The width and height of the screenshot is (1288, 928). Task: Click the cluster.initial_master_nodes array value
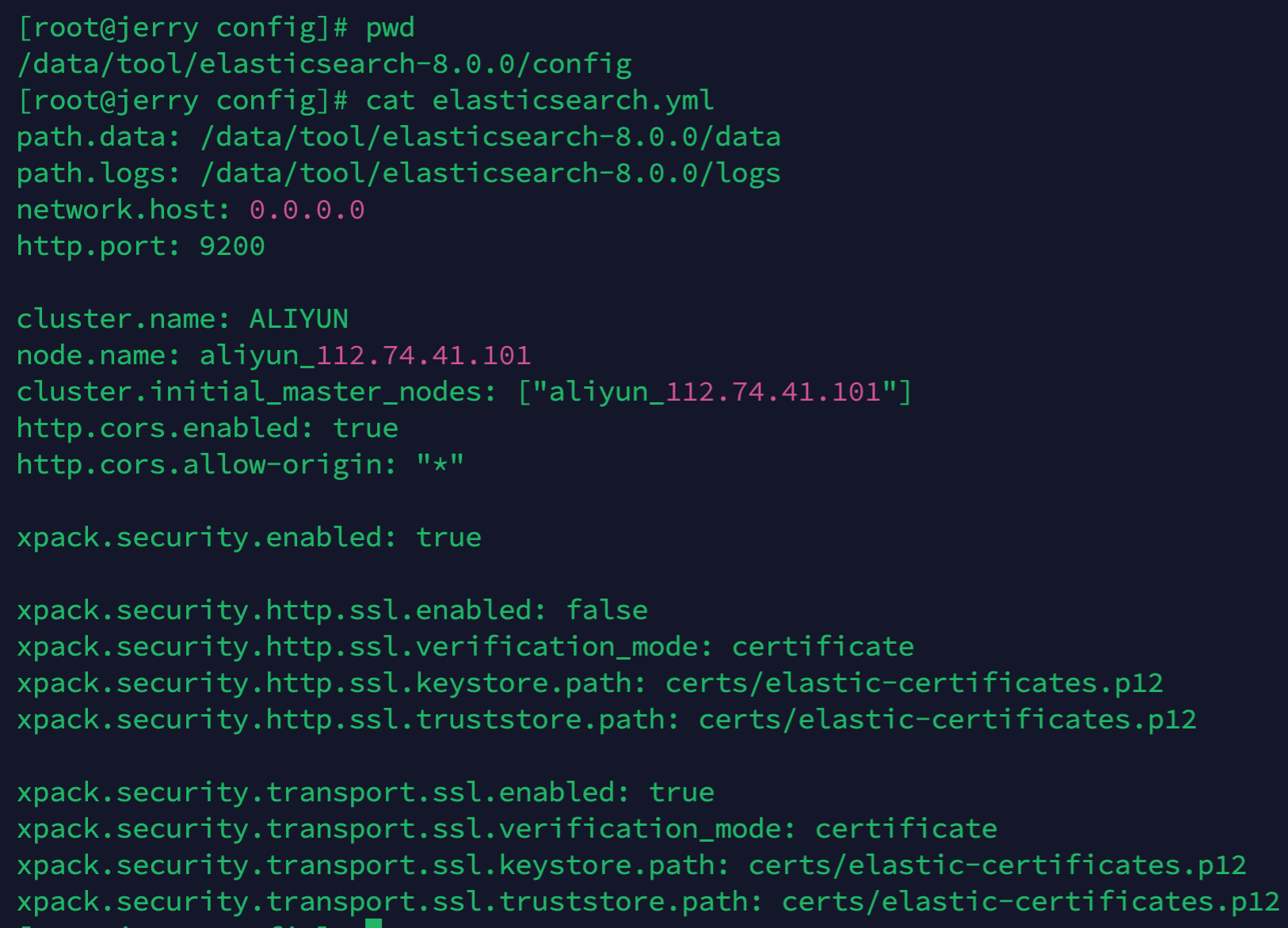[x=714, y=392]
